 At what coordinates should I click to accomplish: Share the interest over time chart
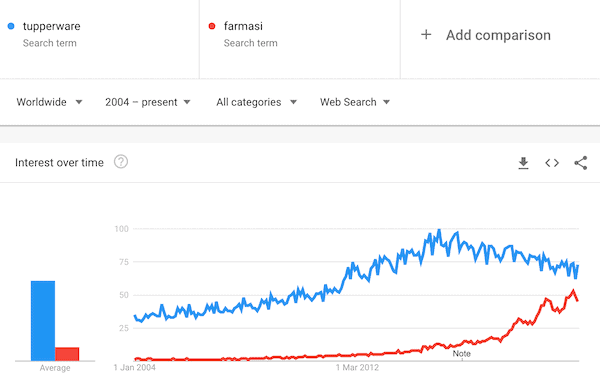[580, 163]
